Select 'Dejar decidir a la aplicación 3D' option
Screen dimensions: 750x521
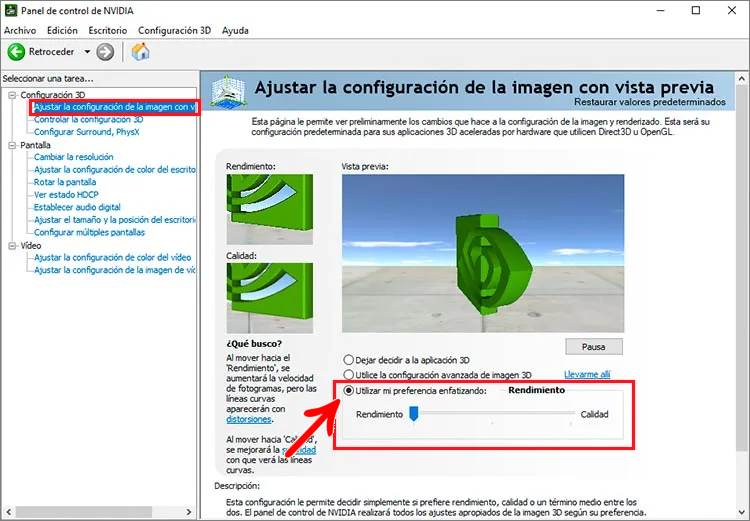(348, 360)
